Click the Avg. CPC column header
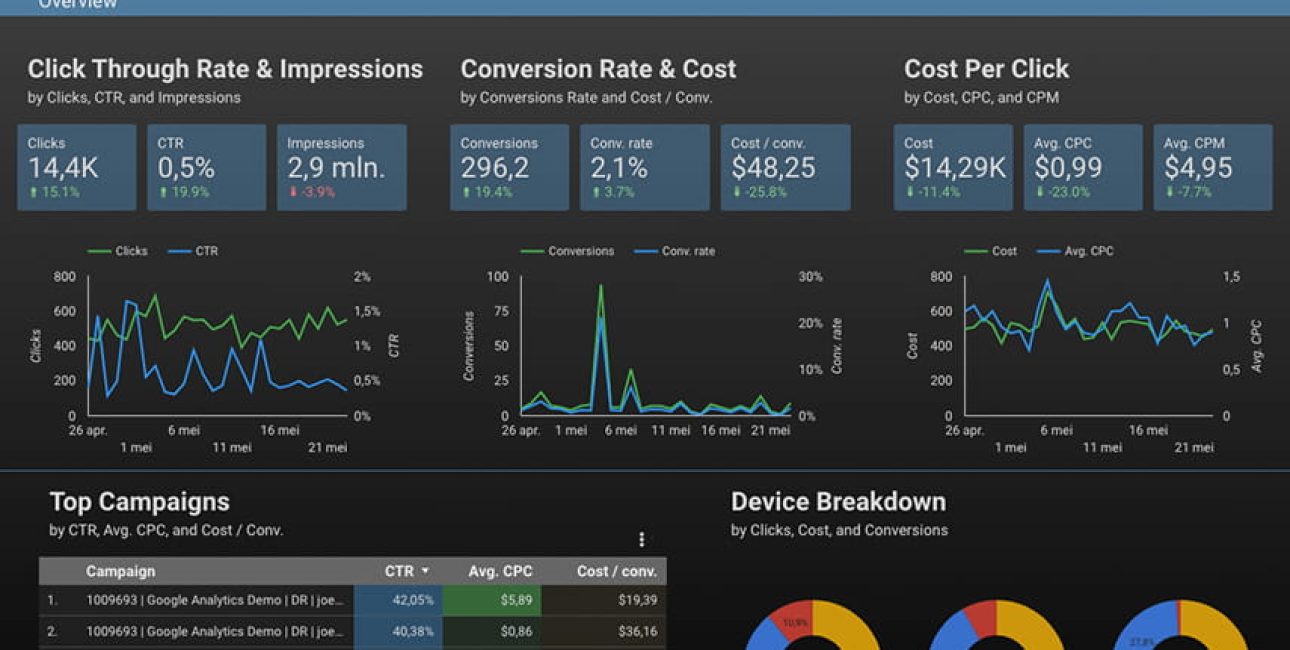The height and width of the screenshot is (650, 1290). pos(499,571)
